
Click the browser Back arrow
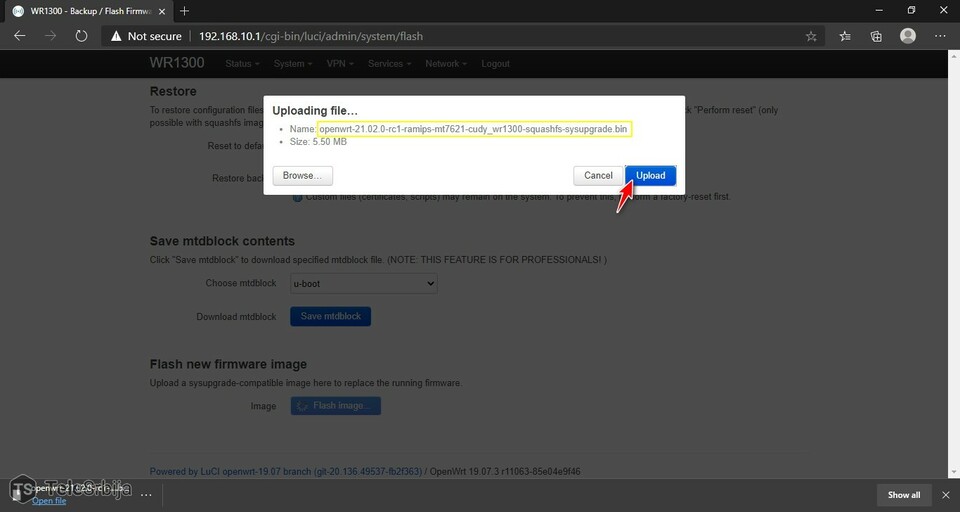click(20, 36)
